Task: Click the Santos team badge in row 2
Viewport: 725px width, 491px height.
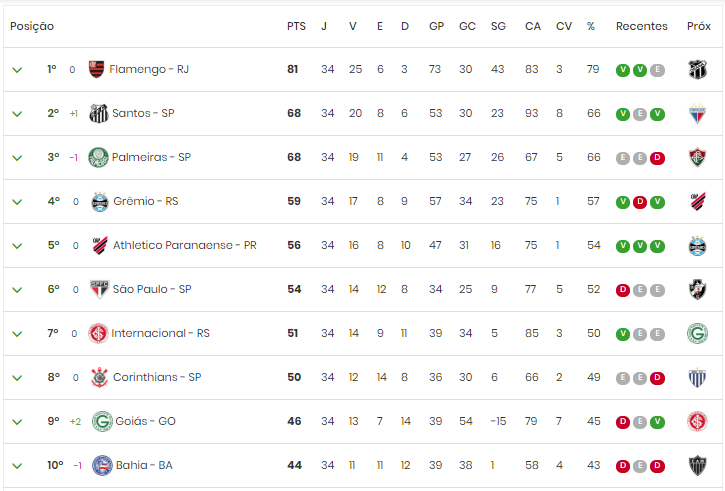Action: [x=98, y=113]
